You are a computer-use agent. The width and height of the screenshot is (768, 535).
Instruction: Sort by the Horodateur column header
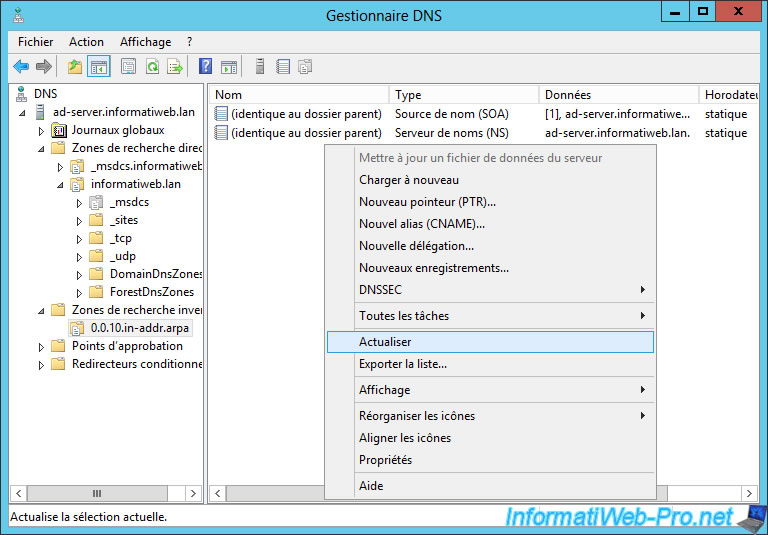click(729, 95)
